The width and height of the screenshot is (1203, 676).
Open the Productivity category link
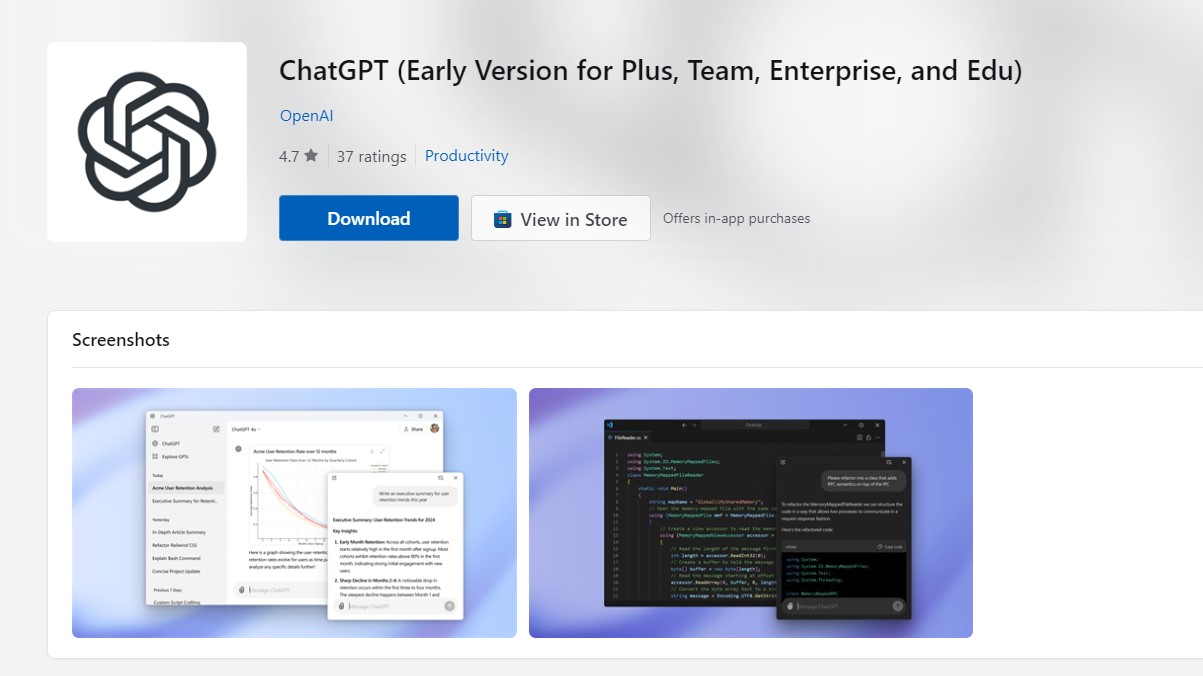tap(466, 156)
